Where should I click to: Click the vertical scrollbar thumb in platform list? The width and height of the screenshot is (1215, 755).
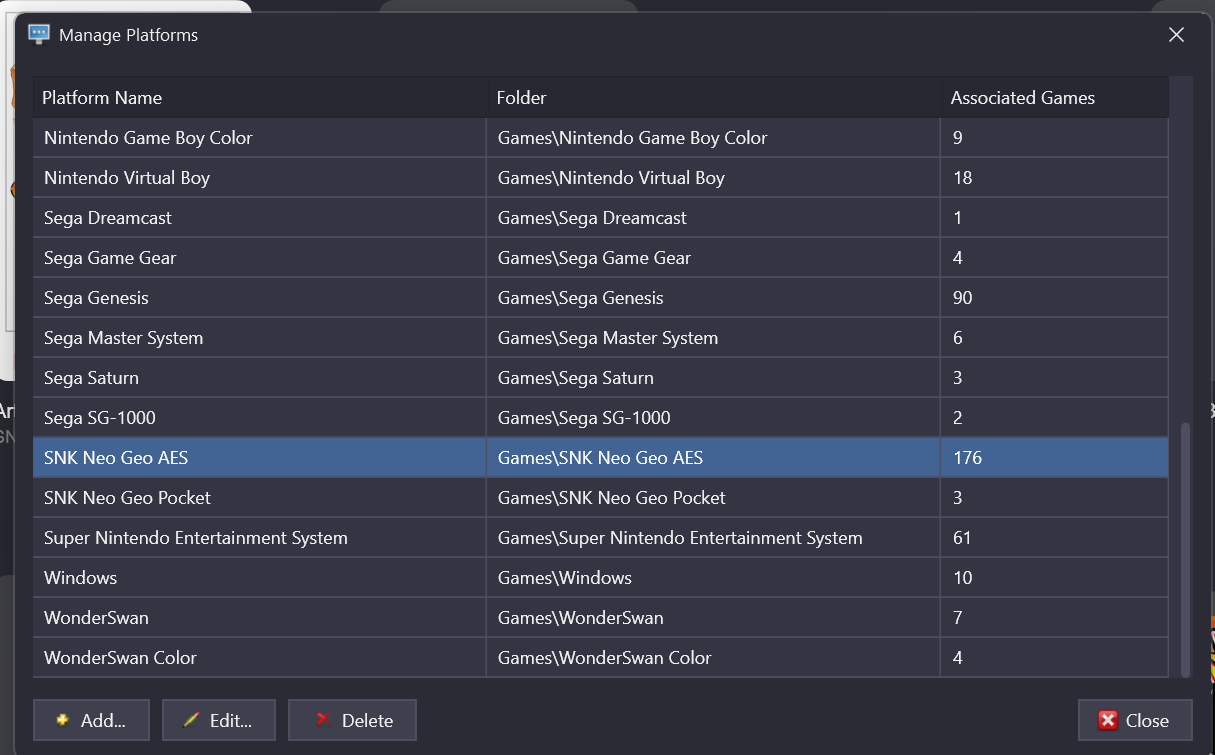(x=1186, y=549)
